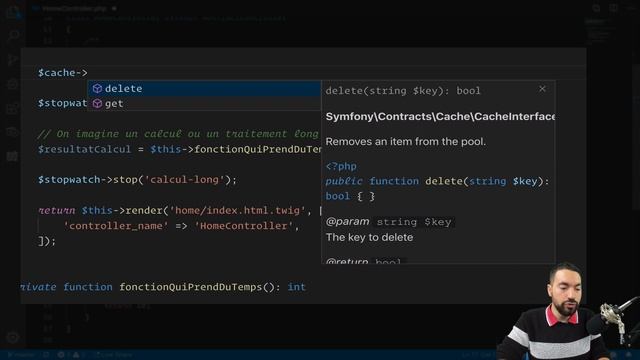The width and height of the screenshot is (640, 360).
Task: Click the return keyword before $this->render
Action: 56,211
